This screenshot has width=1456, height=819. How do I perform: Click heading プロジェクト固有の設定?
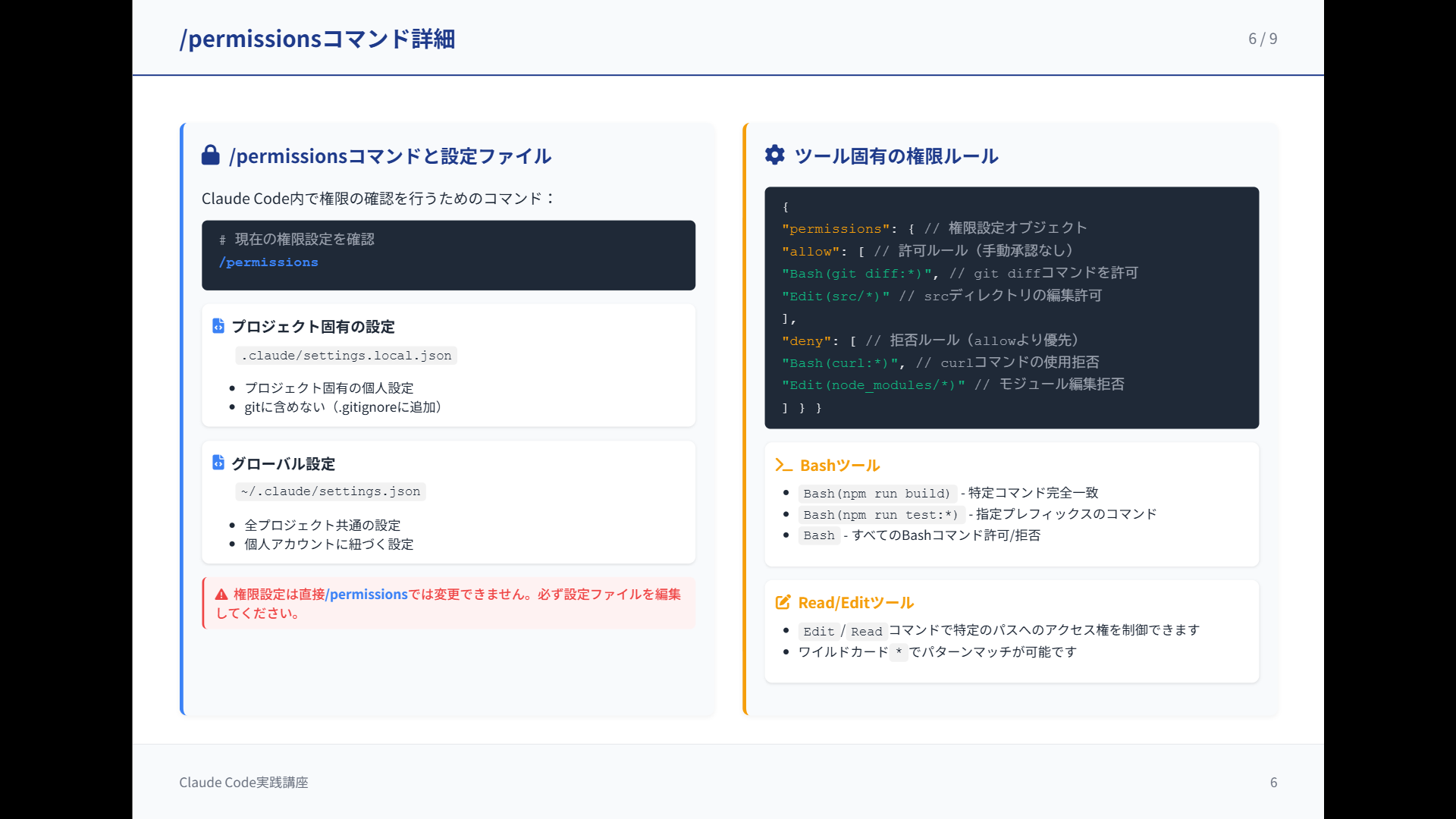pos(313,327)
